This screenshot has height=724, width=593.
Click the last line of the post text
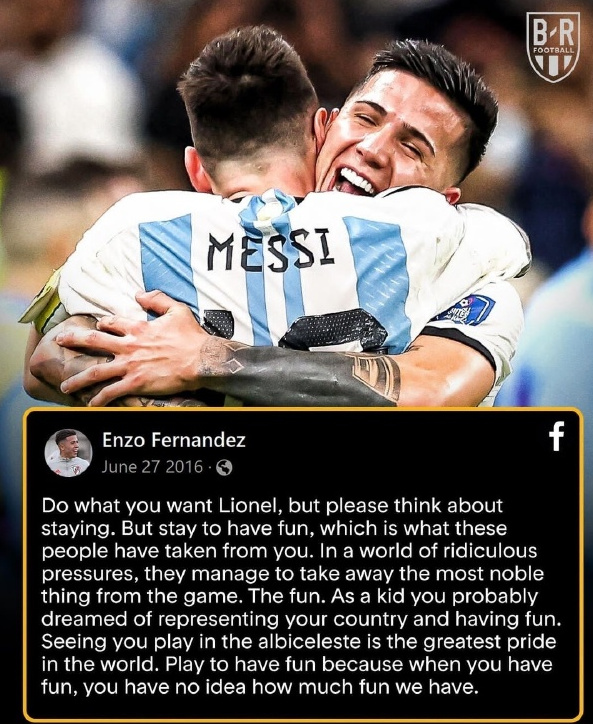258,688
